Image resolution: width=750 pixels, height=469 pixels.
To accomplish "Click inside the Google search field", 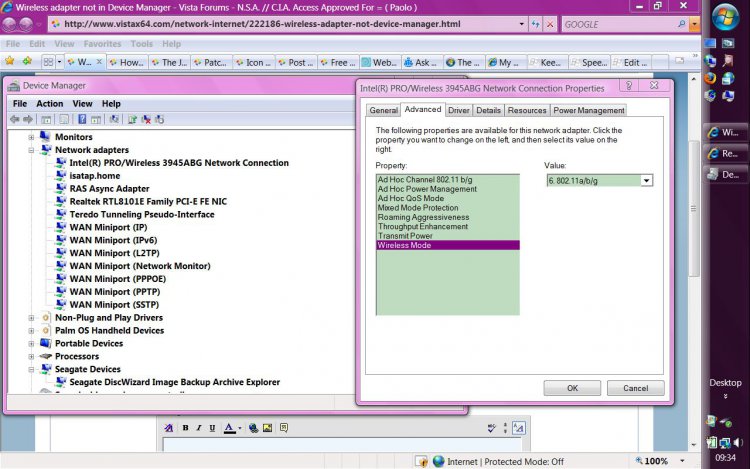I will pos(618,24).
